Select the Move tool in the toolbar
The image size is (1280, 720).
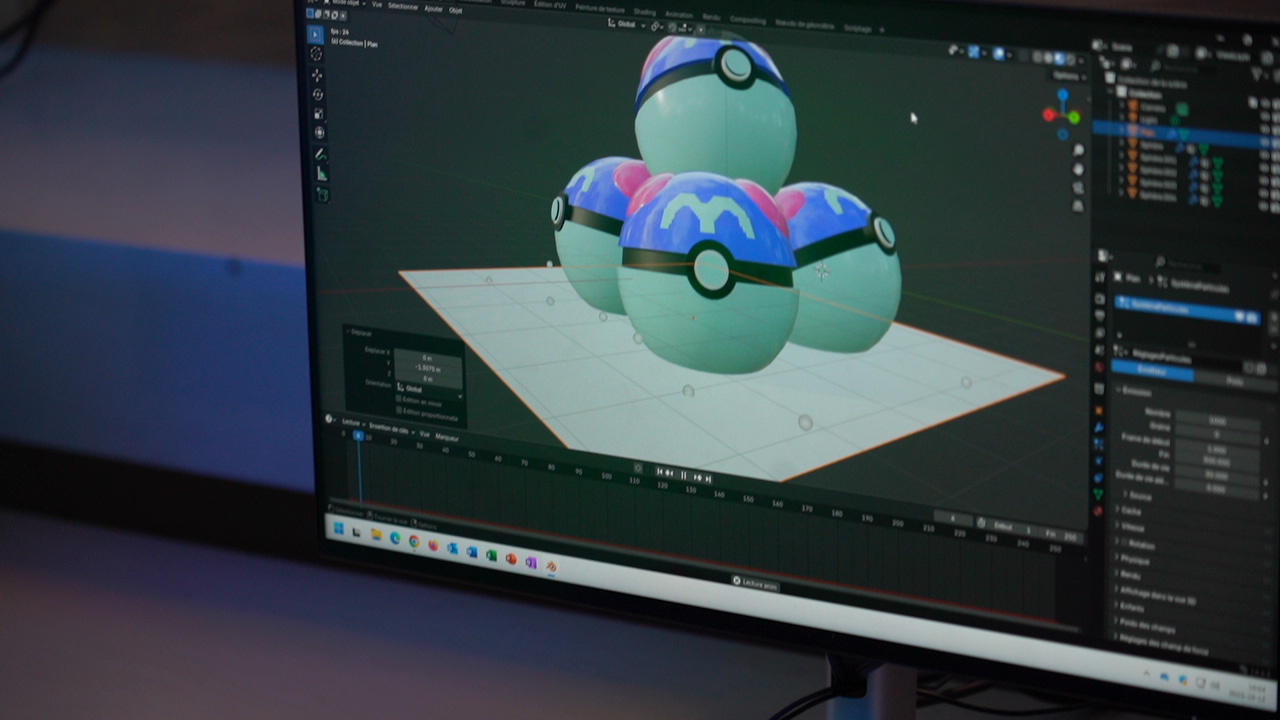(x=317, y=75)
